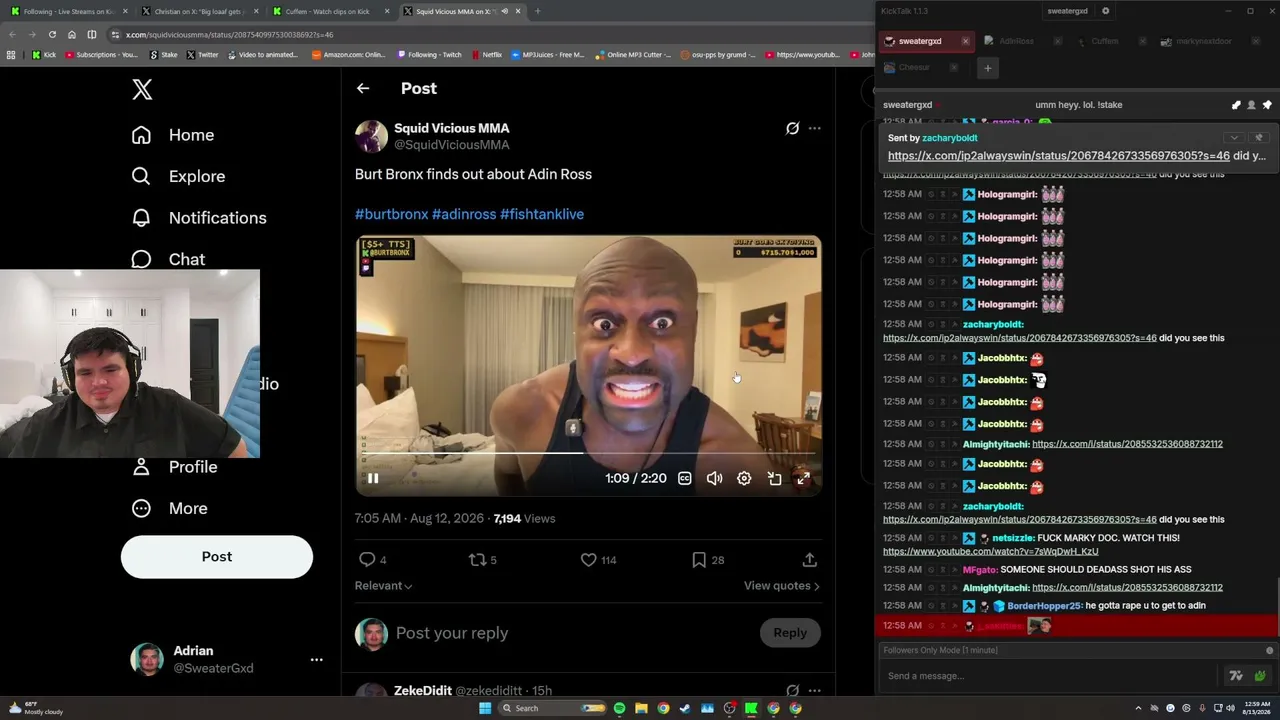Go back using the Post header arrow
This screenshot has width=1280, height=720.
click(x=363, y=88)
